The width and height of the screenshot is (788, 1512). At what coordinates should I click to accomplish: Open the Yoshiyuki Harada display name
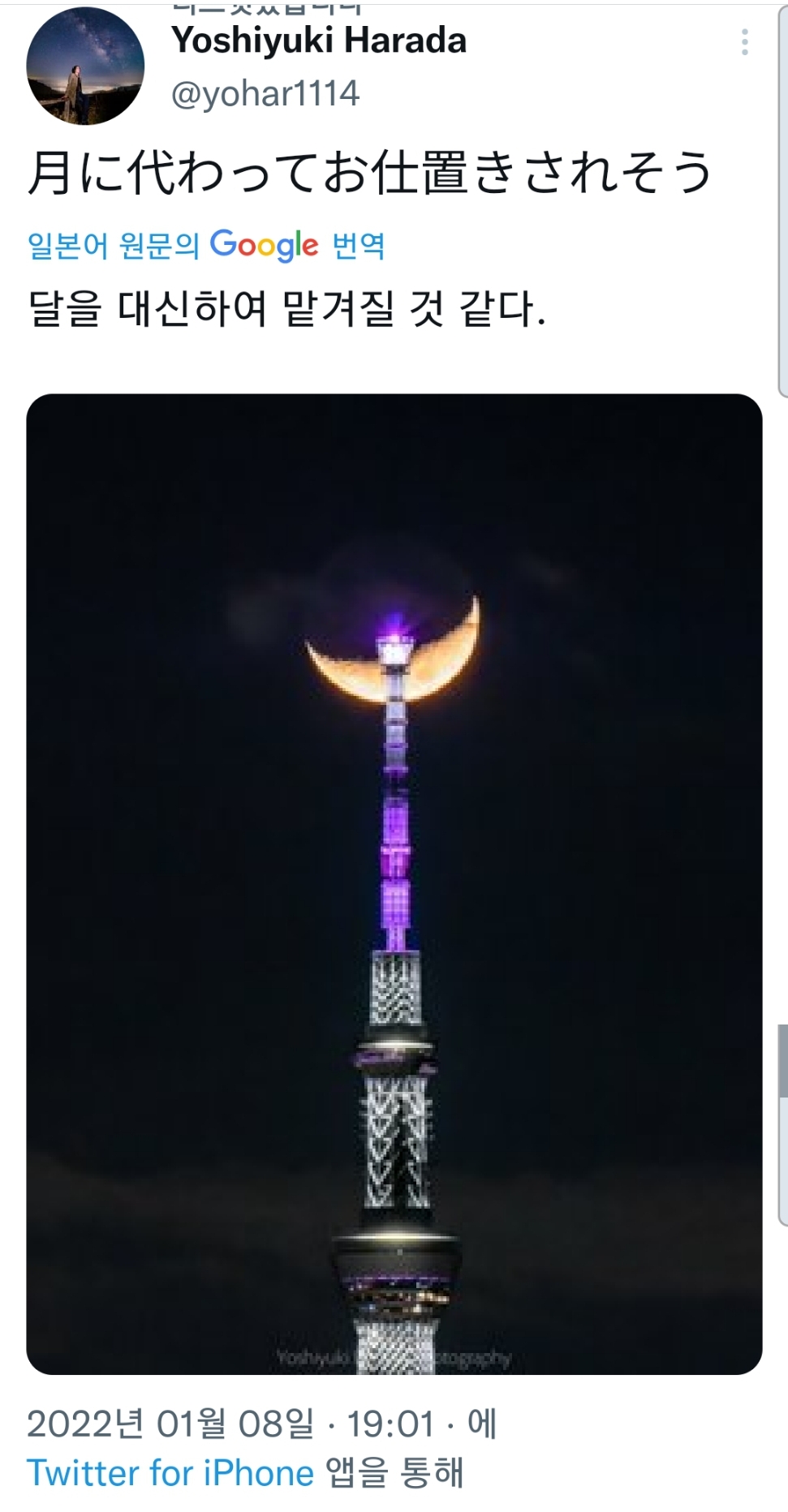coord(319,41)
